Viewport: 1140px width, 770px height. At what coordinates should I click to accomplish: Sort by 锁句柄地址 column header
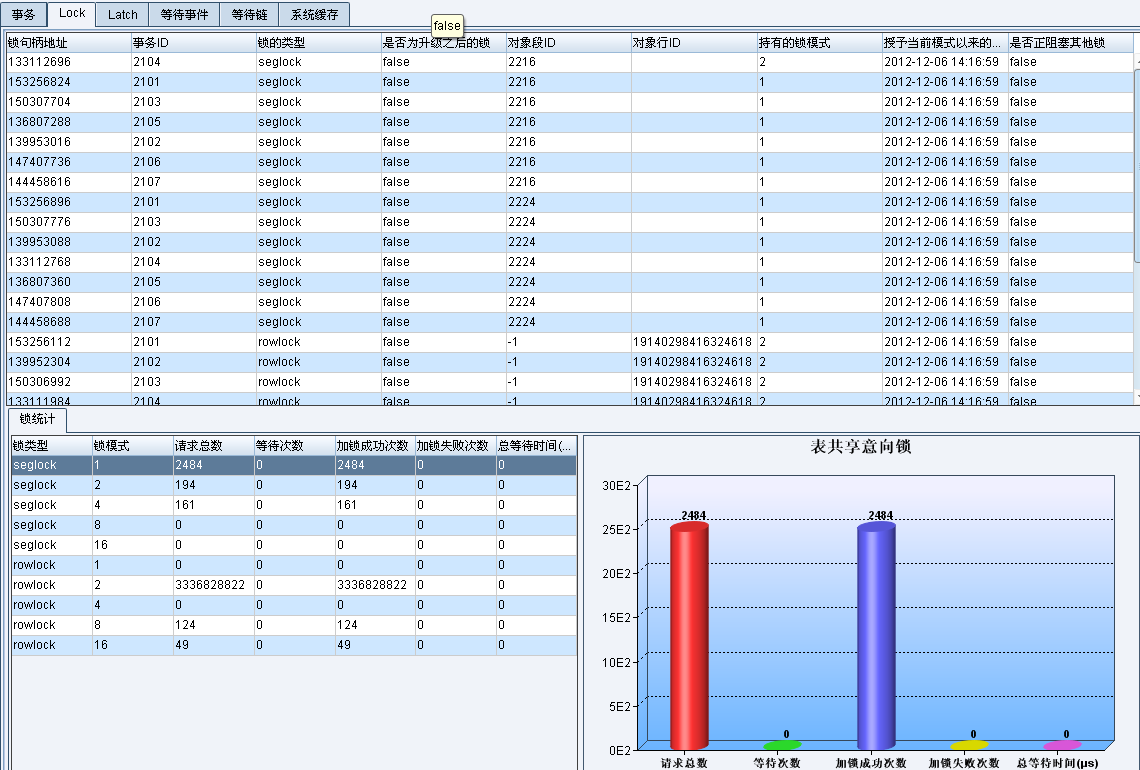[x=67, y=43]
